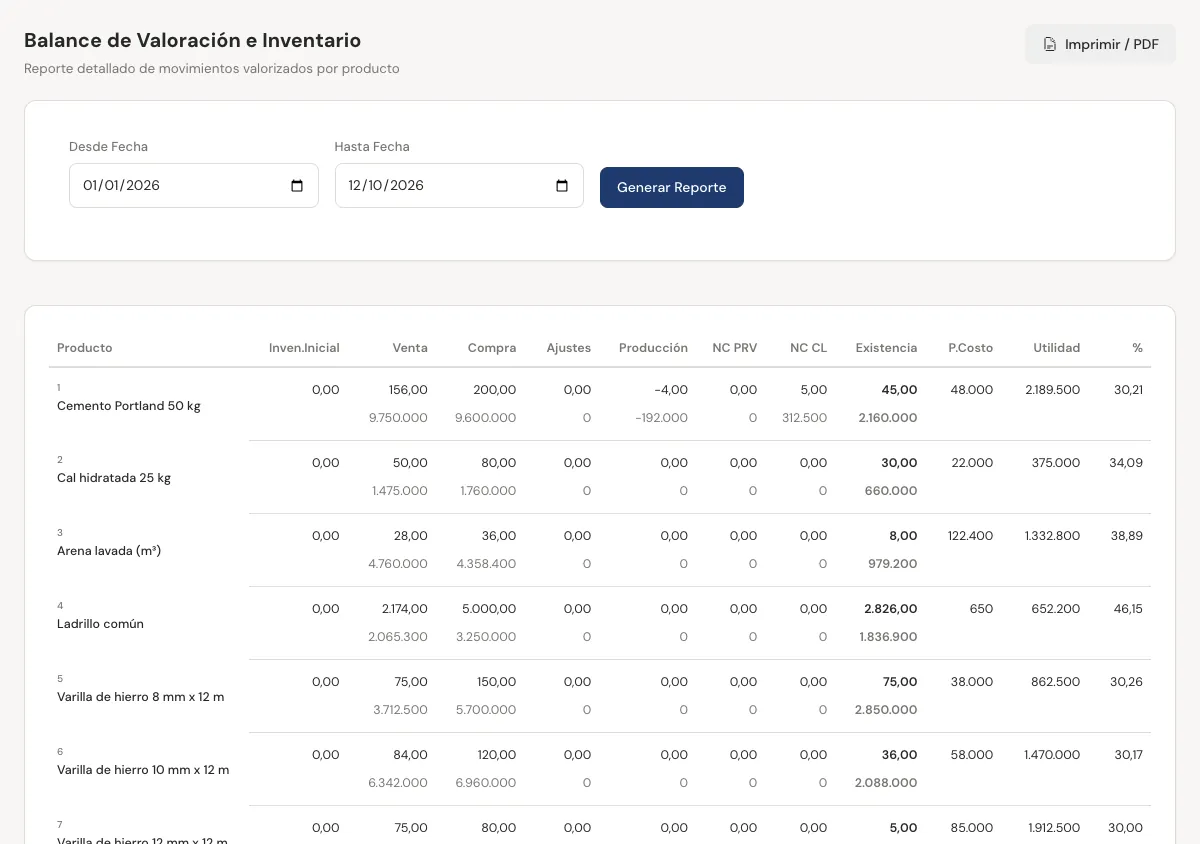Click Cemento Portland purchase quantity 200,00
This screenshot has height=844, width=1200.
495,390
